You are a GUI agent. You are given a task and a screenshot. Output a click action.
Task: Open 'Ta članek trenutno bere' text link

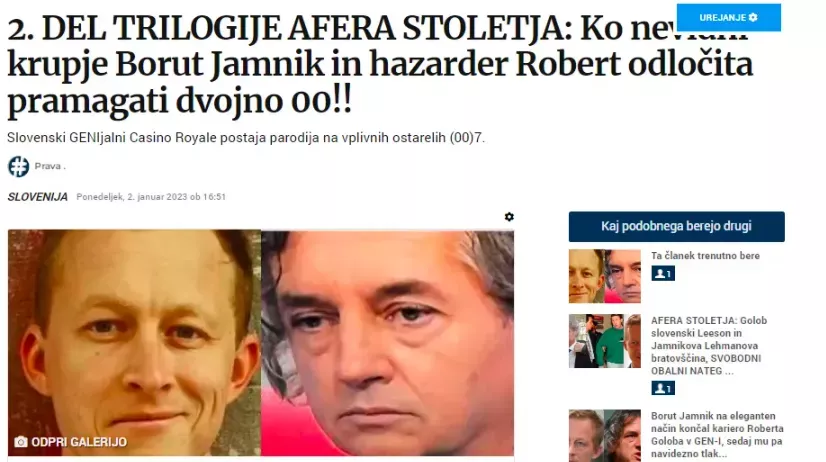tap(705, 256)
